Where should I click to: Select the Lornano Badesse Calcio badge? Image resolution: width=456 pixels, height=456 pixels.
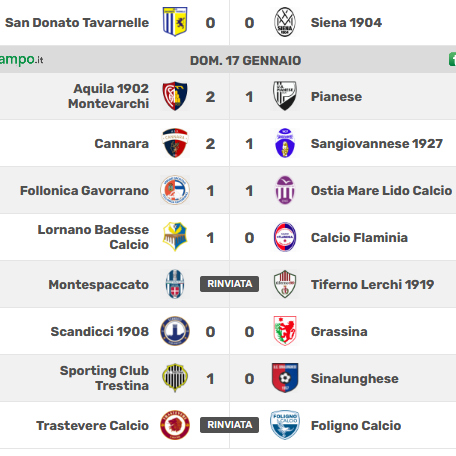175,237
